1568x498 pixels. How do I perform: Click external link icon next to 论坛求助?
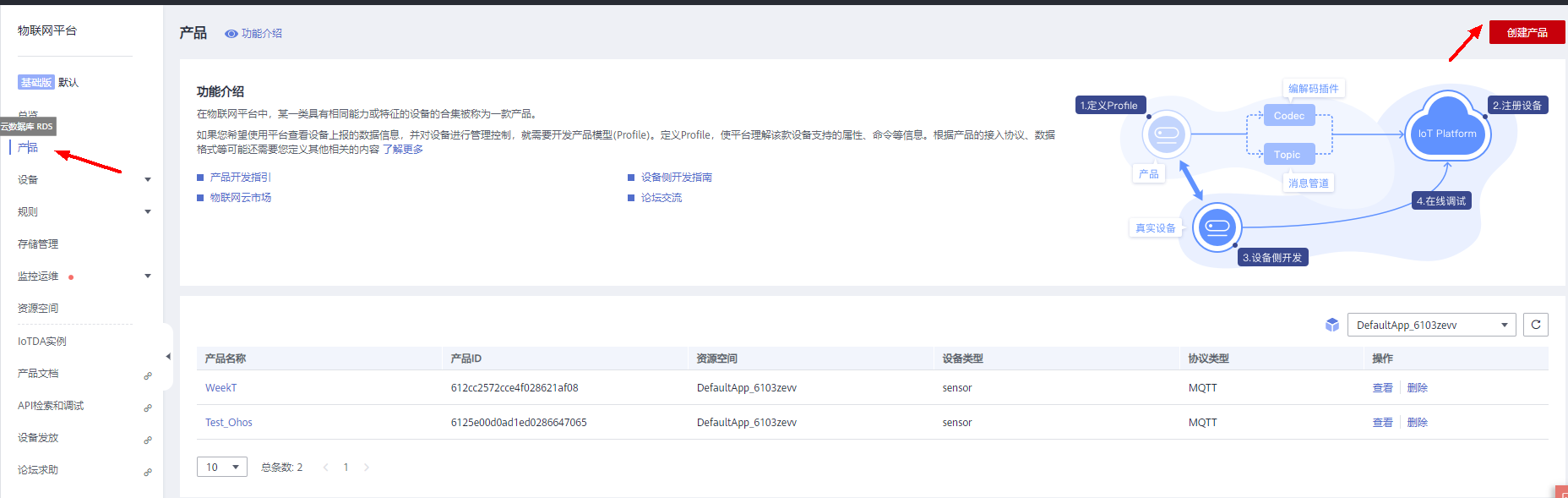click(x=148, y=472)
